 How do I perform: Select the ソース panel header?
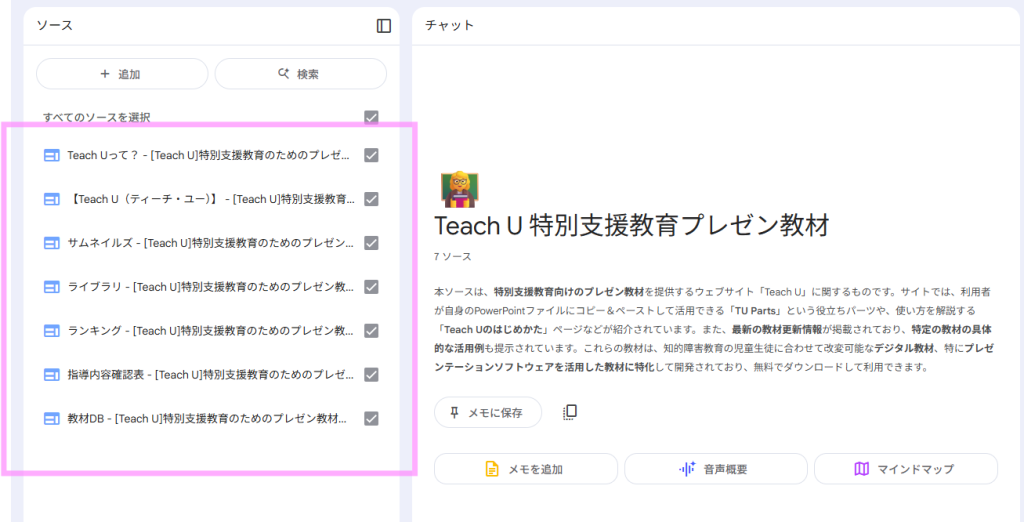[x=54, y=25]
